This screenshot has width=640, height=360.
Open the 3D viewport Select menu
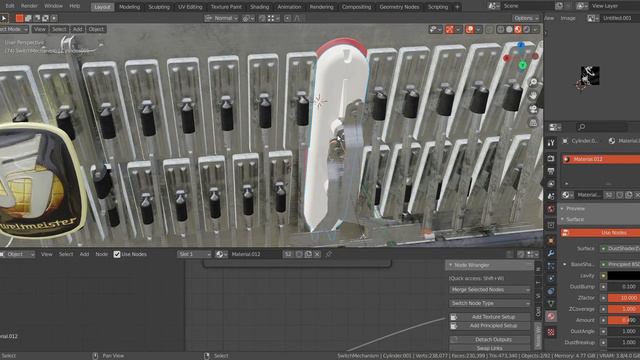click(x=58, y=29)
